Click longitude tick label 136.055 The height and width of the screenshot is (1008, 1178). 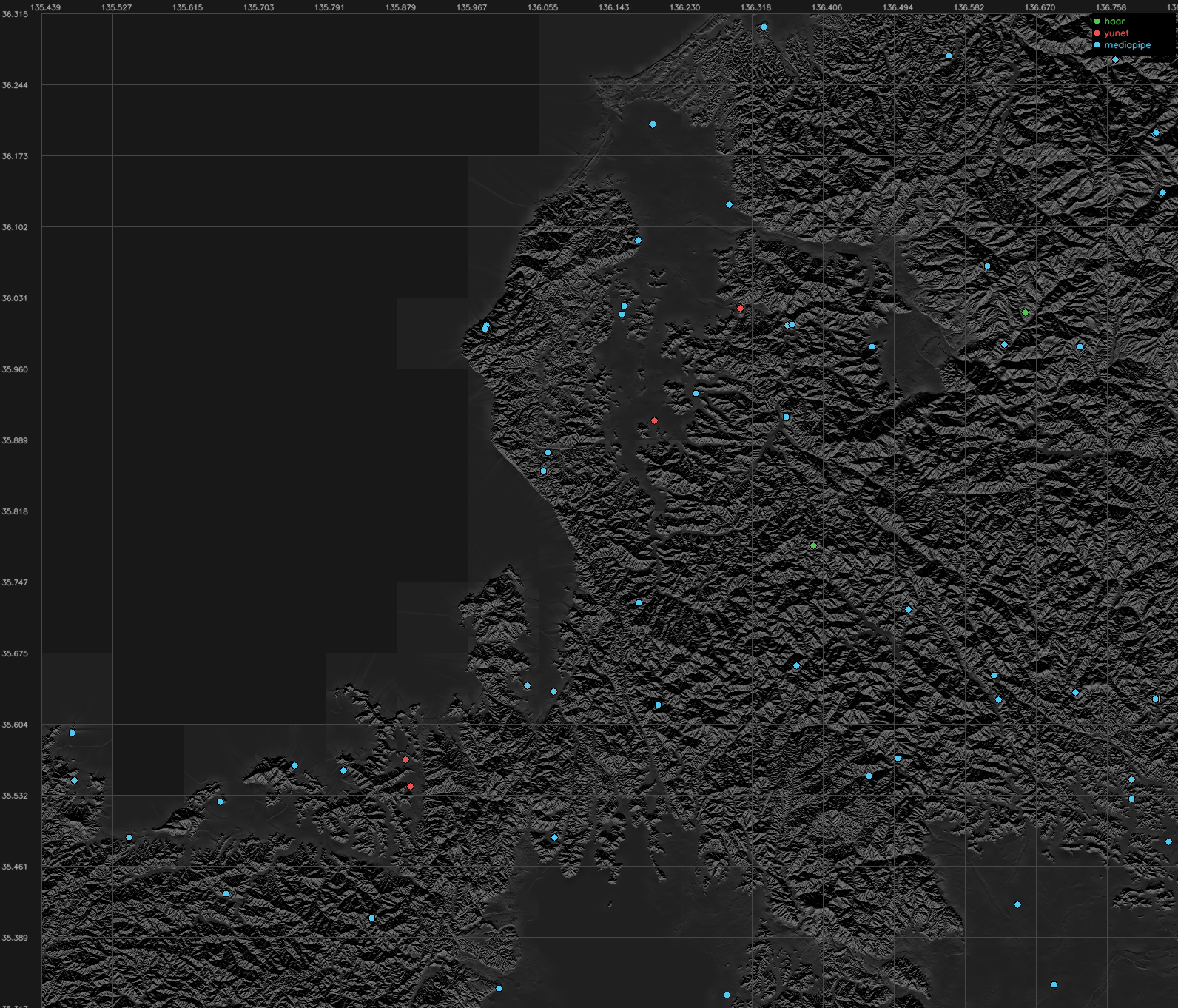pyautogui.click(x=543, y=7)
